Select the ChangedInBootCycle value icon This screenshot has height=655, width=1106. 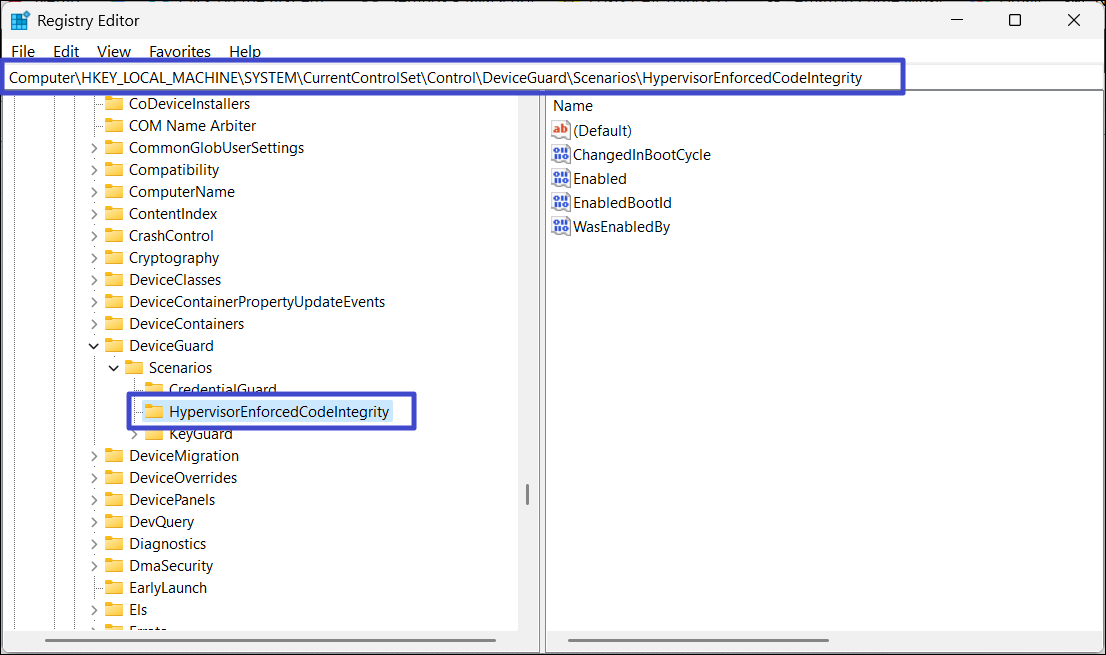point(560,155)
